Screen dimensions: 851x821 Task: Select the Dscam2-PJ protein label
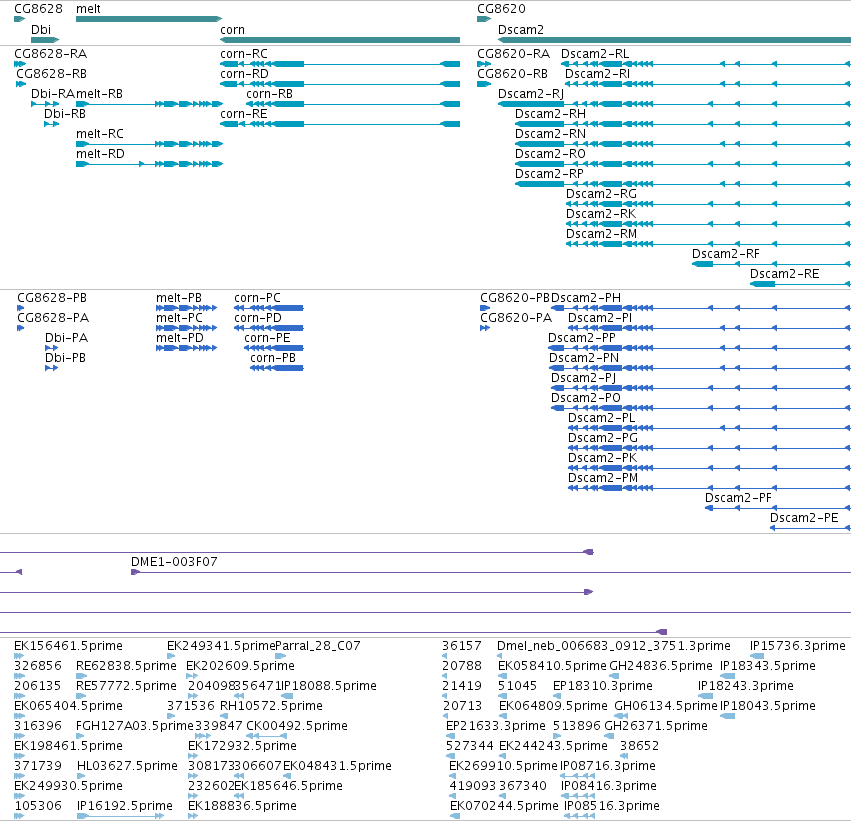(x=583, y=379)
